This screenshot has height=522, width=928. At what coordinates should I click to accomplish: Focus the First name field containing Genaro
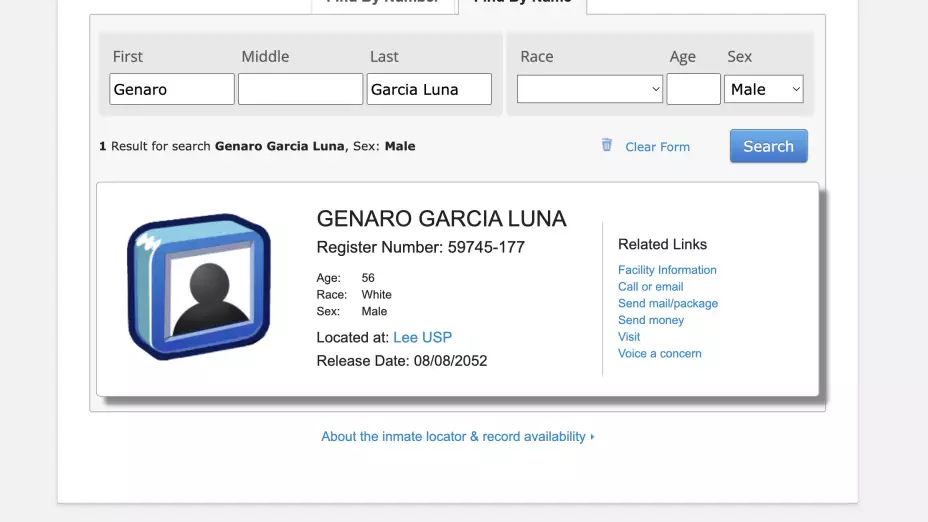(x=171, y=89)
